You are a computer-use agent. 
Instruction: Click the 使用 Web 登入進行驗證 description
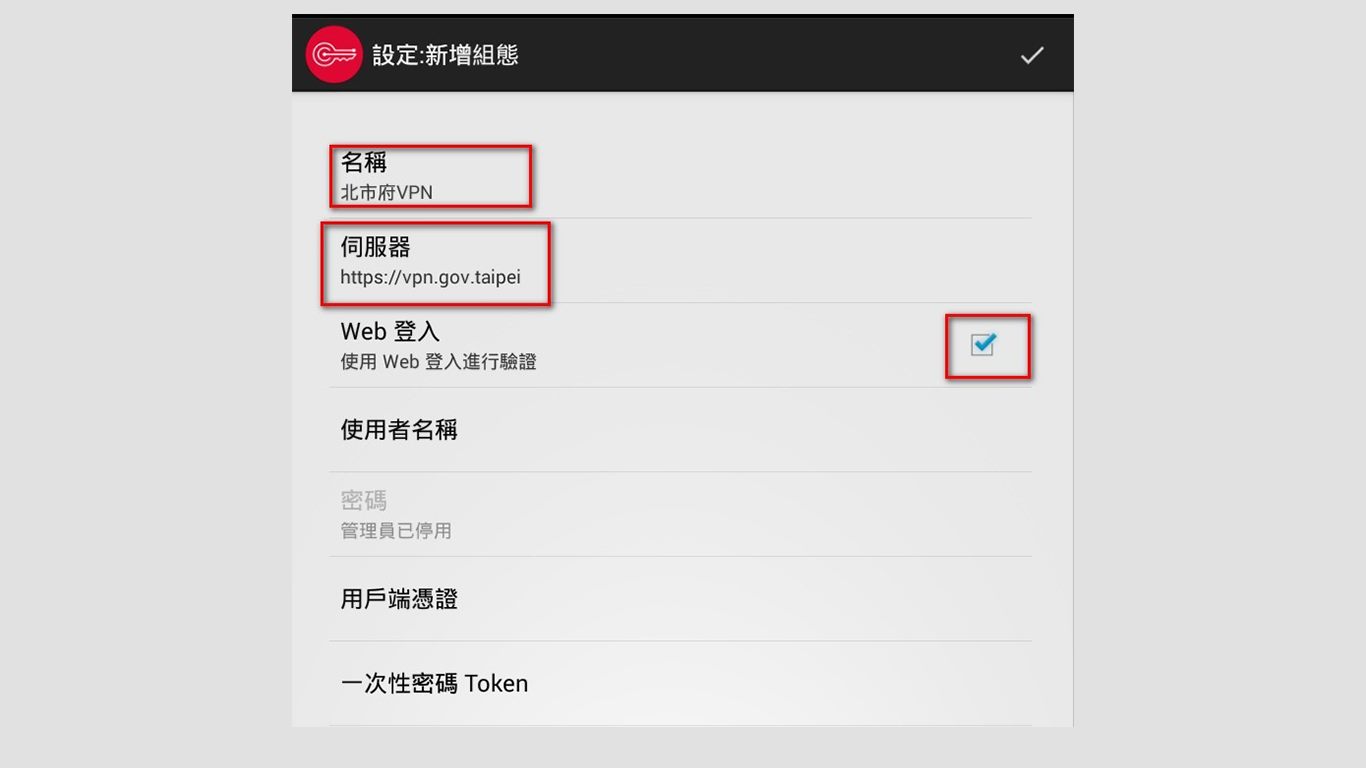click(438, 362)
